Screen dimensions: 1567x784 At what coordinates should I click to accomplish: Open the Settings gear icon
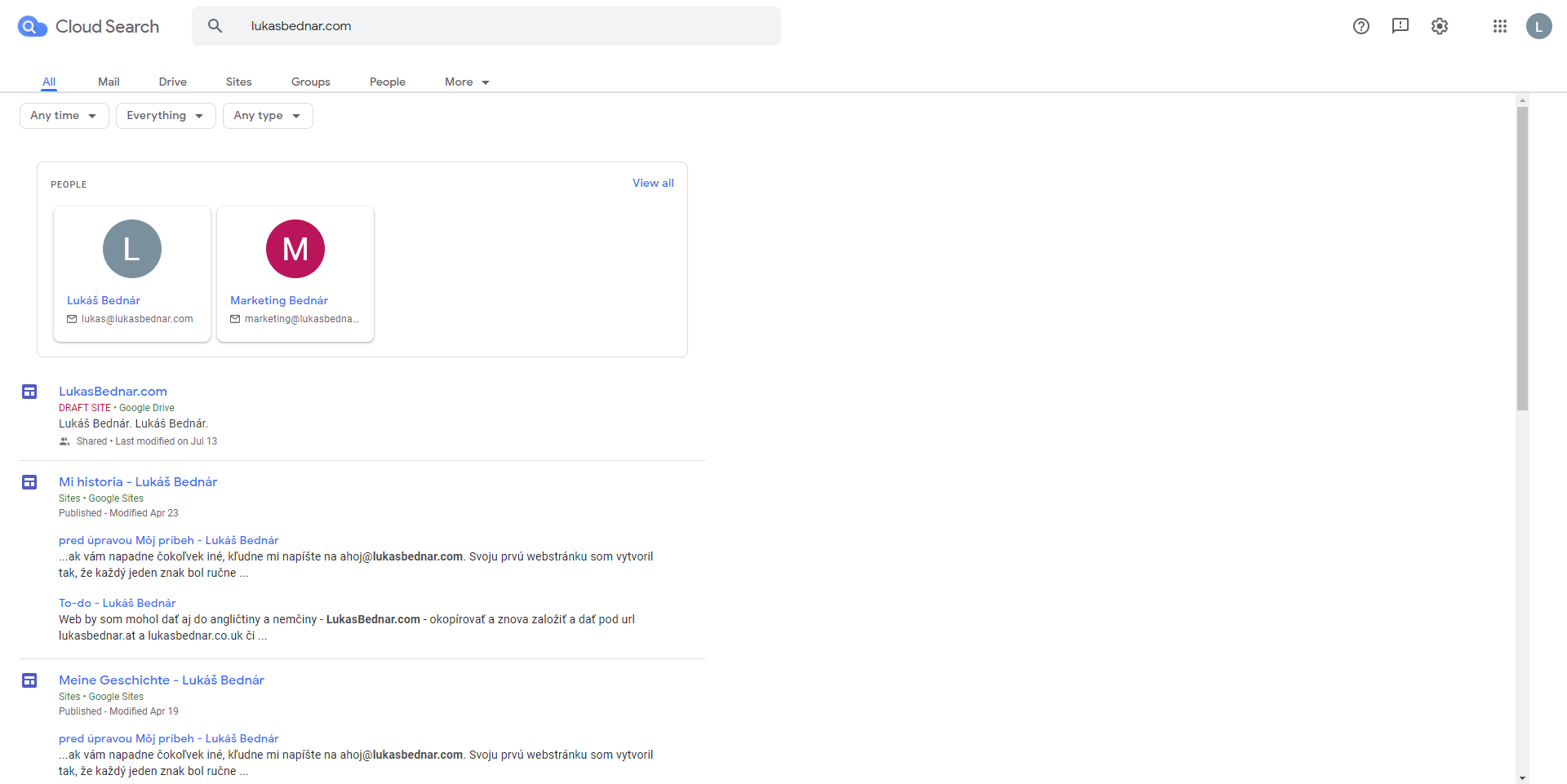coord(1440,26)
